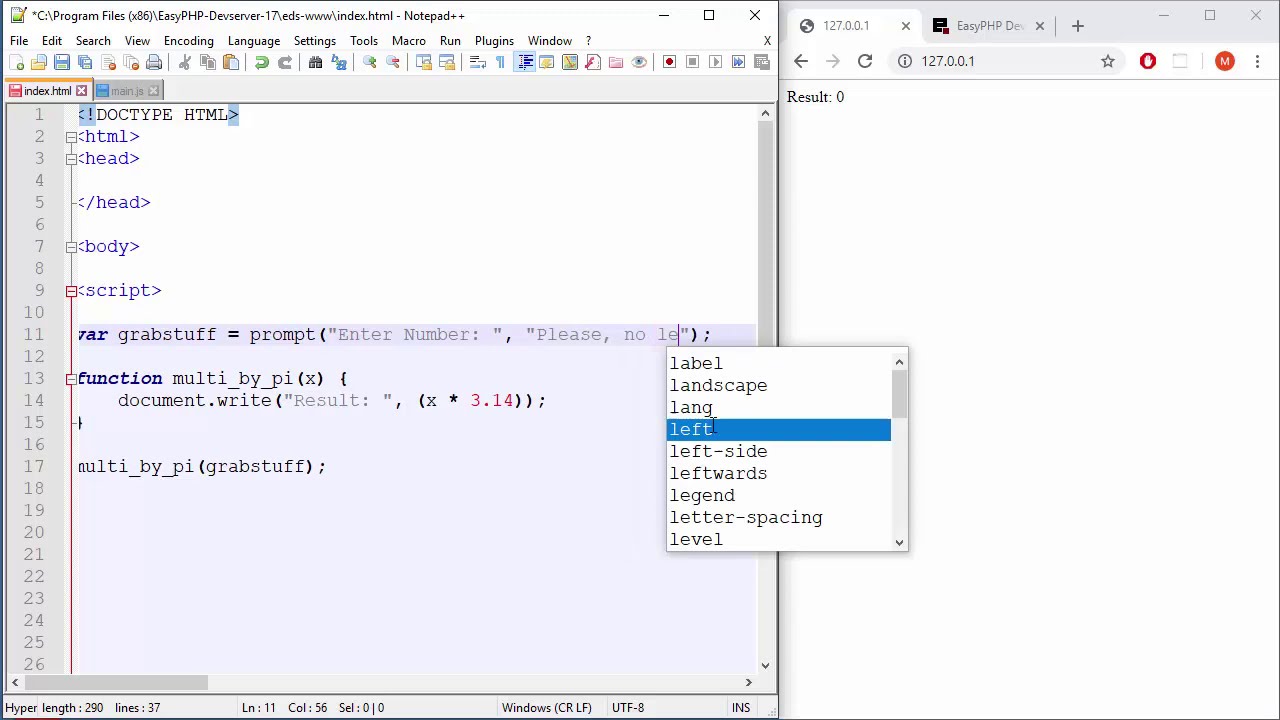Click the Stop recording macro icon
This screenshot has height=720, width=1280.
692,62
